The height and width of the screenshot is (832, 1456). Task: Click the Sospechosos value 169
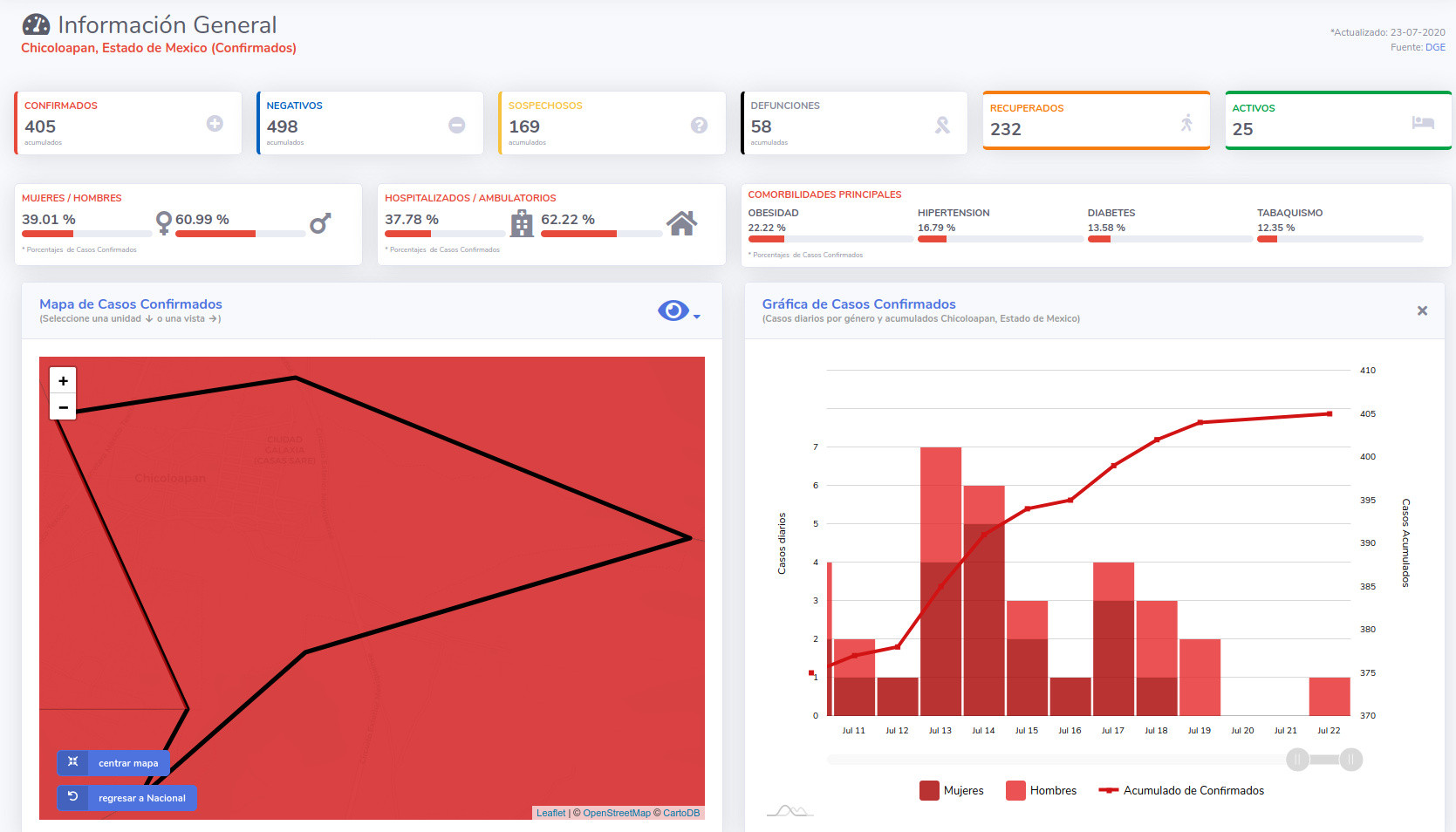pyautogui.click(x=524, y=126)
